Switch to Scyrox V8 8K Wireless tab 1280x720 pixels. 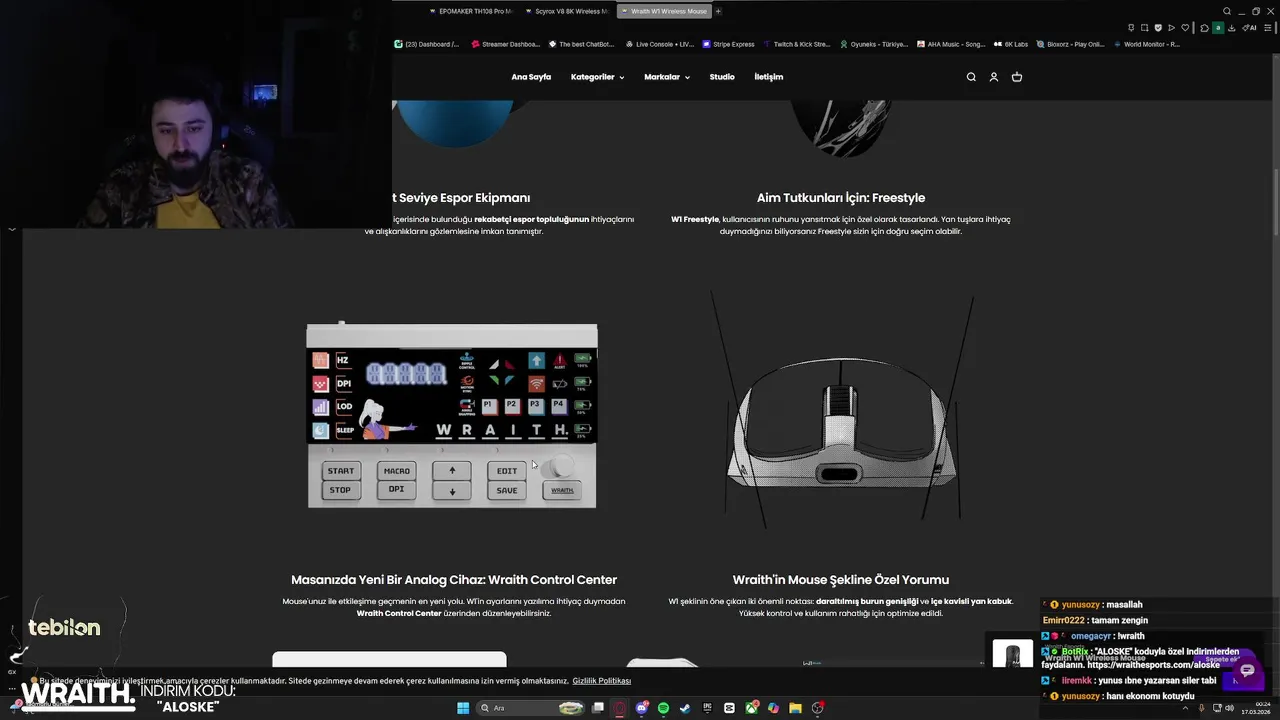click(566, 11)
